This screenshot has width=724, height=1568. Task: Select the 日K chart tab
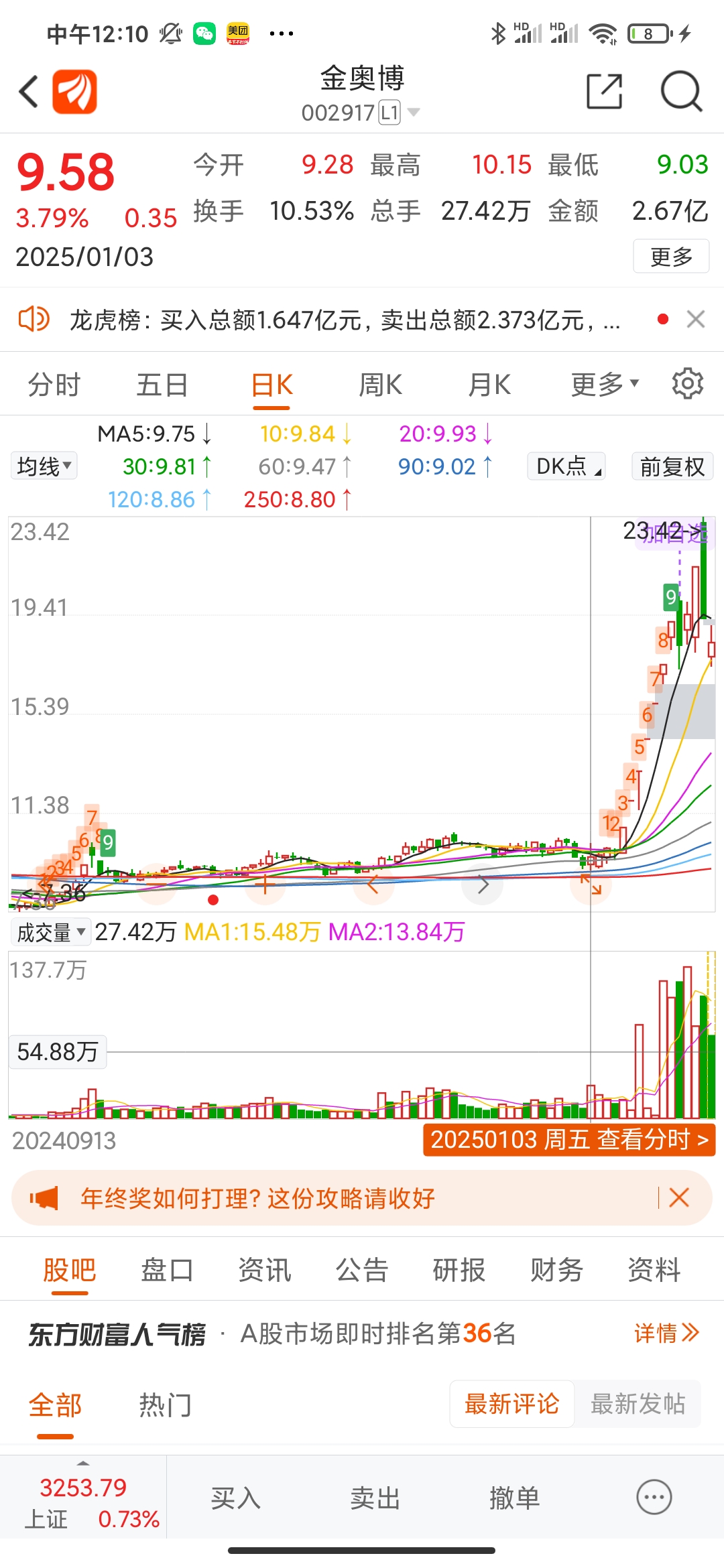click(x=271, y=385)
